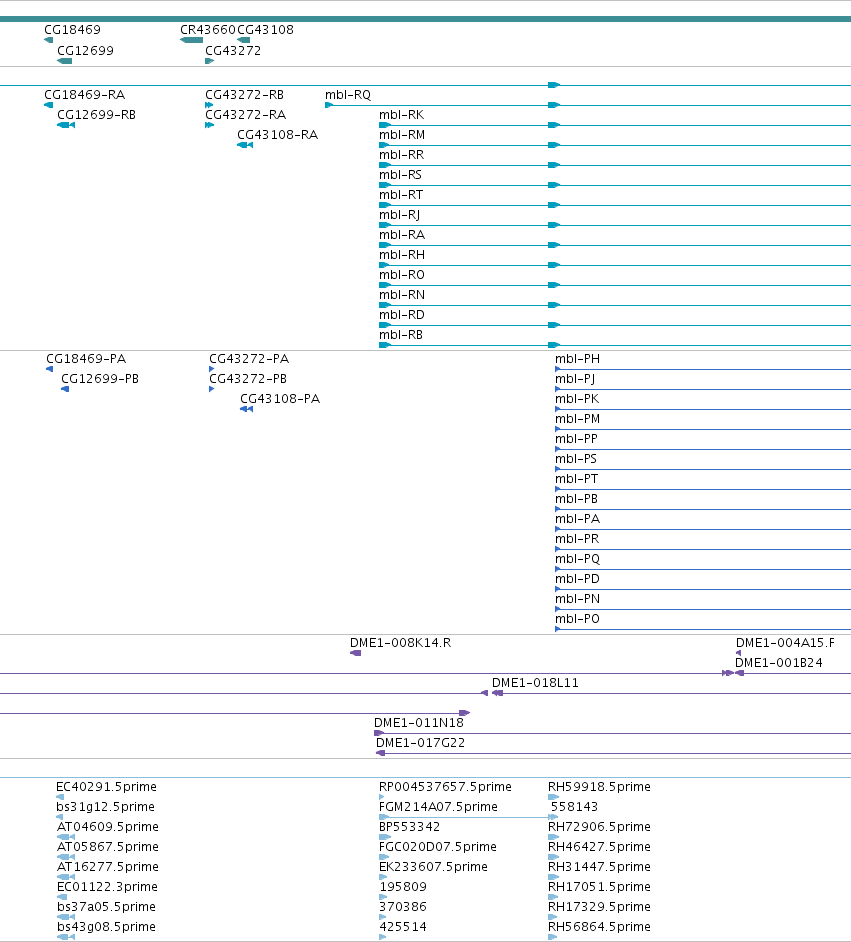Click the mbl-RD transcript label

402,314
